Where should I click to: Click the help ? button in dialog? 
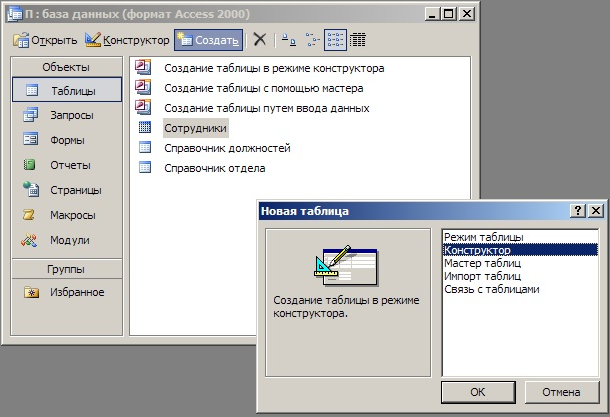point(578,211)
